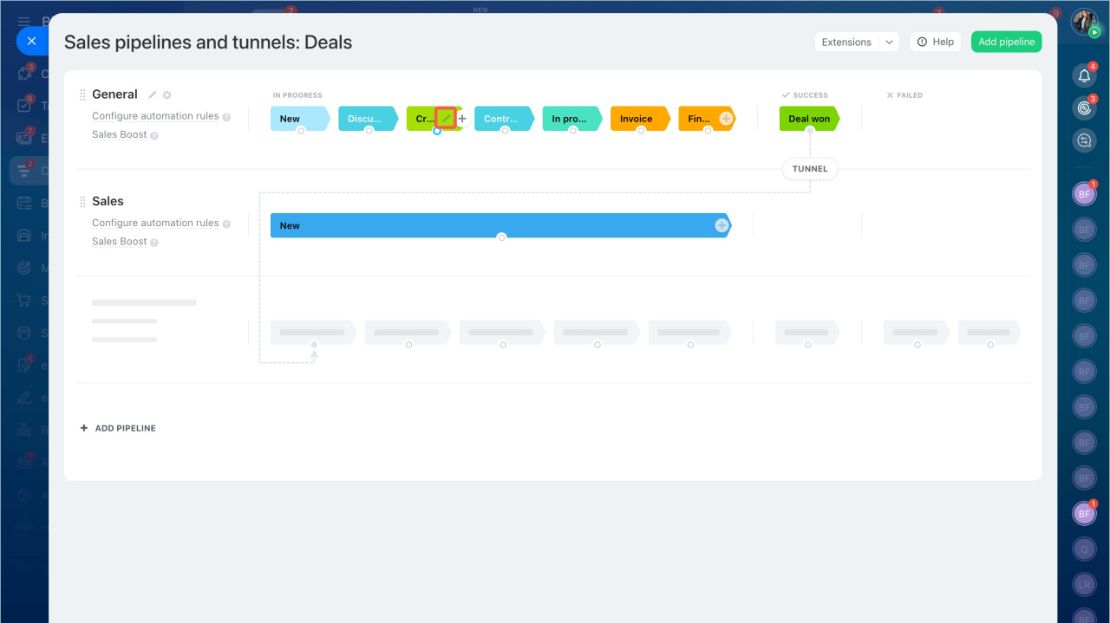Screen dimensions: 1110x623
Task: Grab the drag handle beside General pipeline
Action: click(x=83, y=95)
